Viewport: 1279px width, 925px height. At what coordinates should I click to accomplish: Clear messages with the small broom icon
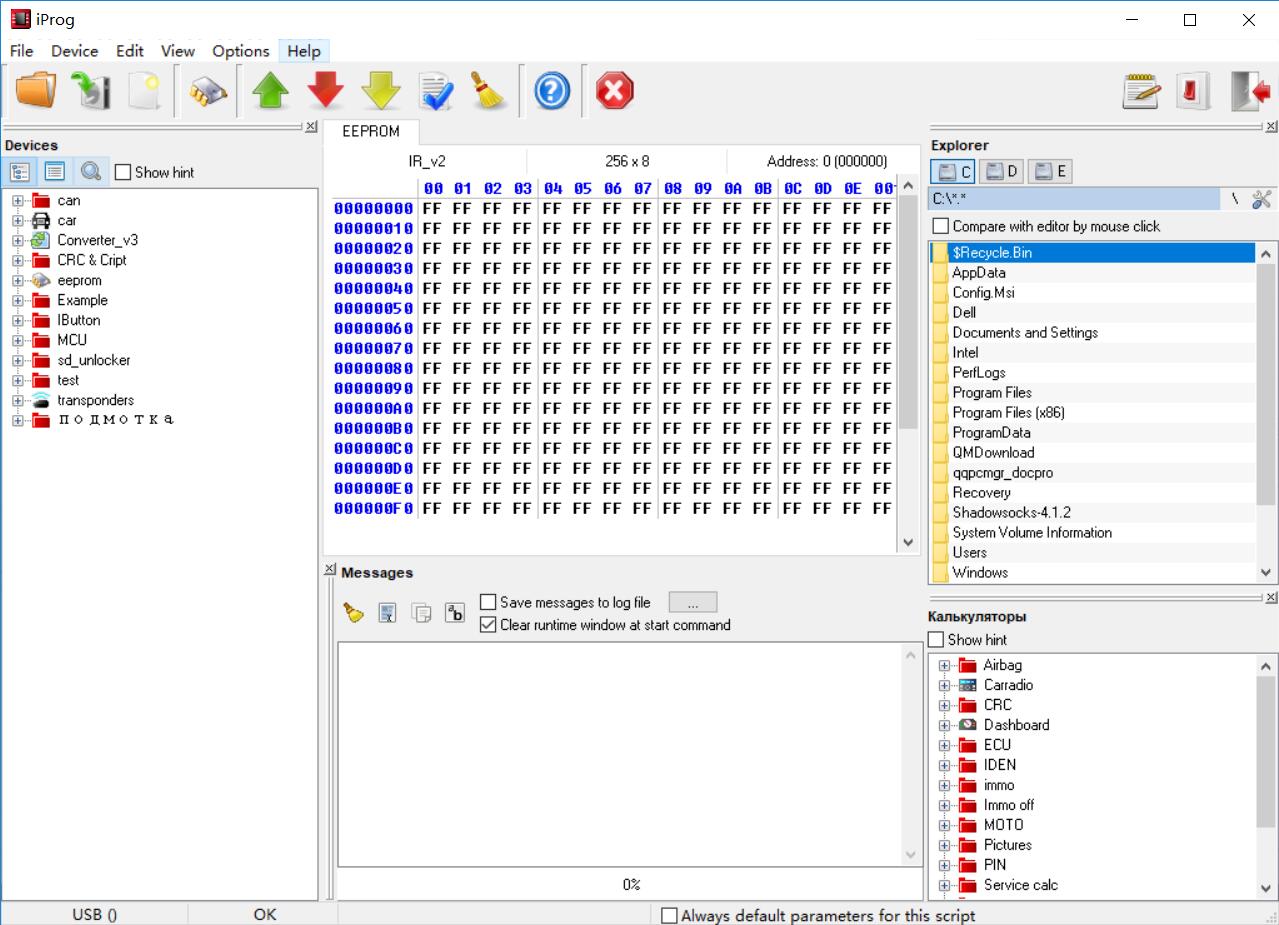[353, 613]
